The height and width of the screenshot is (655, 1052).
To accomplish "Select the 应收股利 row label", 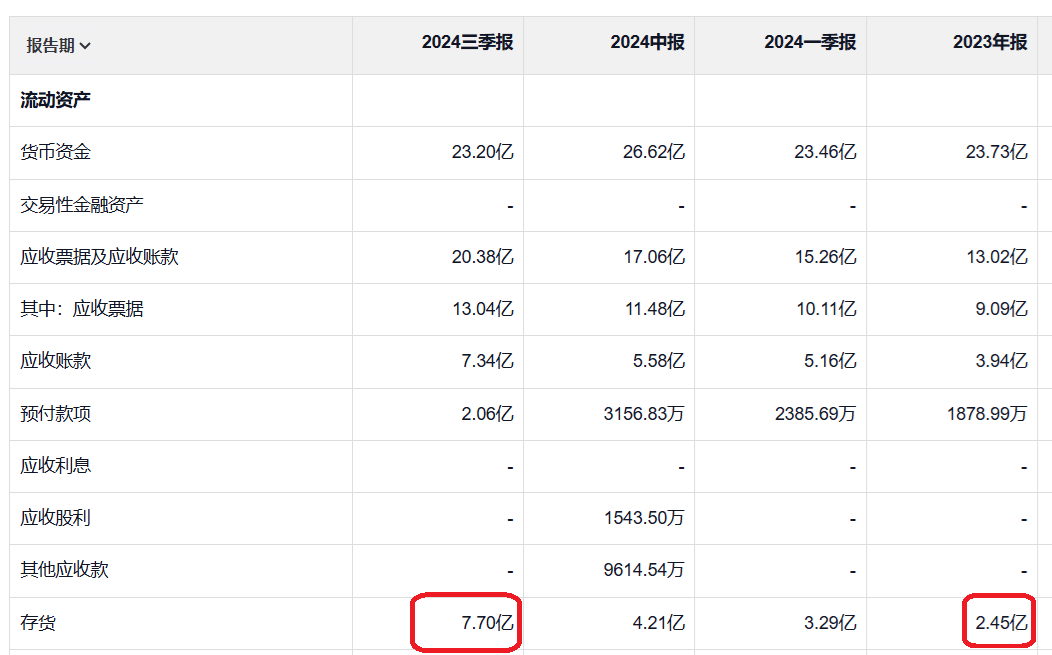I will point(56,518).
